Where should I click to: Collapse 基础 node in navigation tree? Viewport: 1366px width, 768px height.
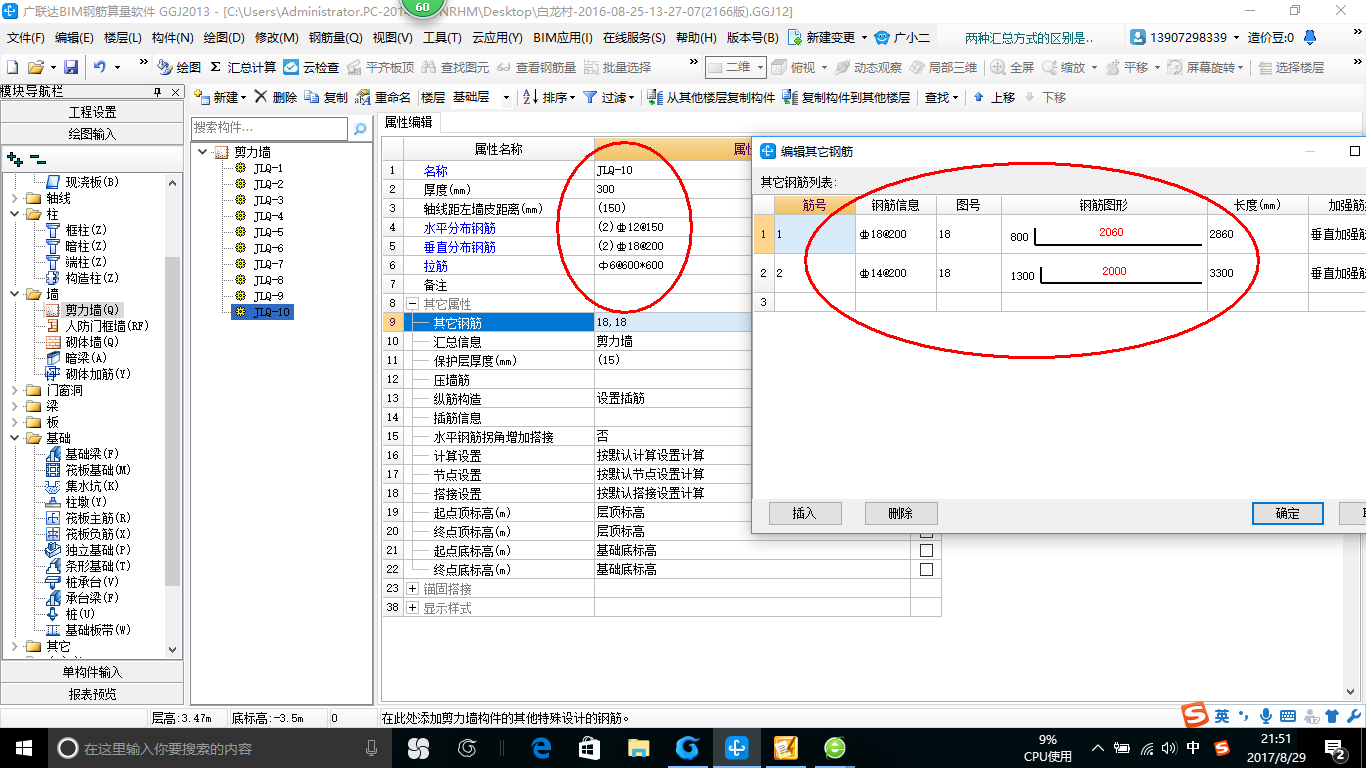pos(14,438)
